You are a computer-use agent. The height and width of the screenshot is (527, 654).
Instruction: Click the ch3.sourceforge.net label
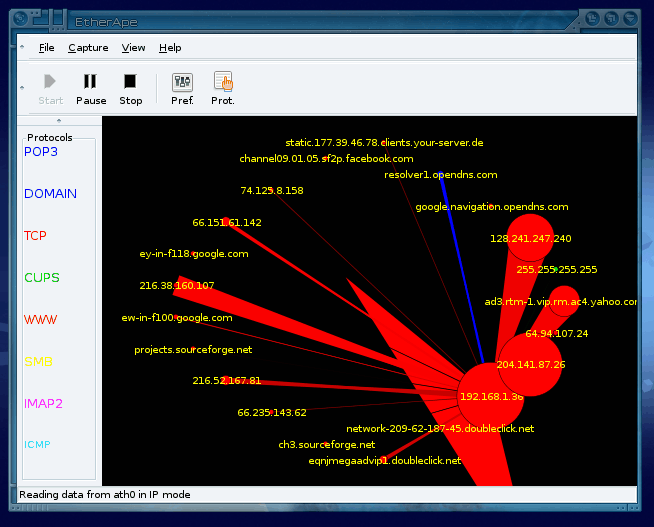pyautogui.click(x=327, y=445)
